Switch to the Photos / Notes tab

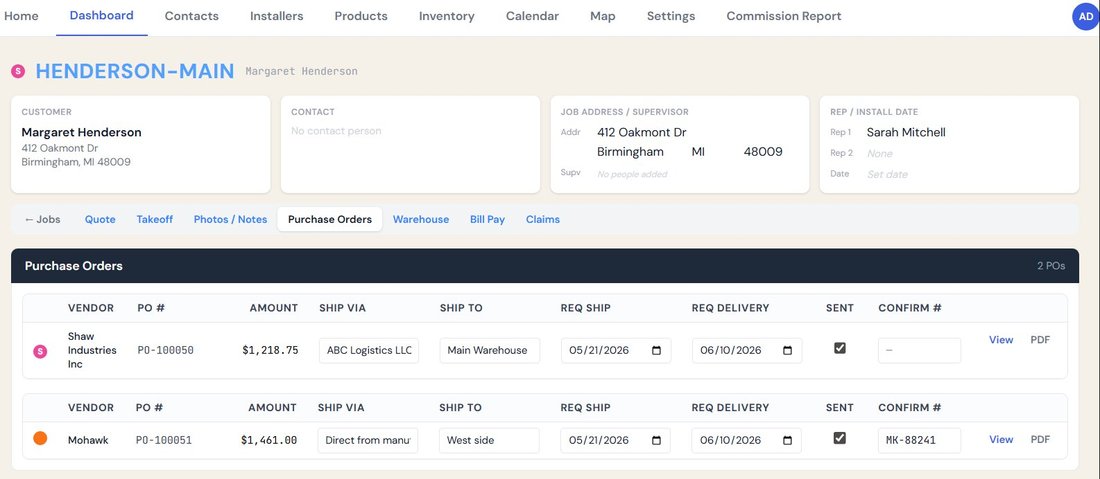[x=230, y=220]
